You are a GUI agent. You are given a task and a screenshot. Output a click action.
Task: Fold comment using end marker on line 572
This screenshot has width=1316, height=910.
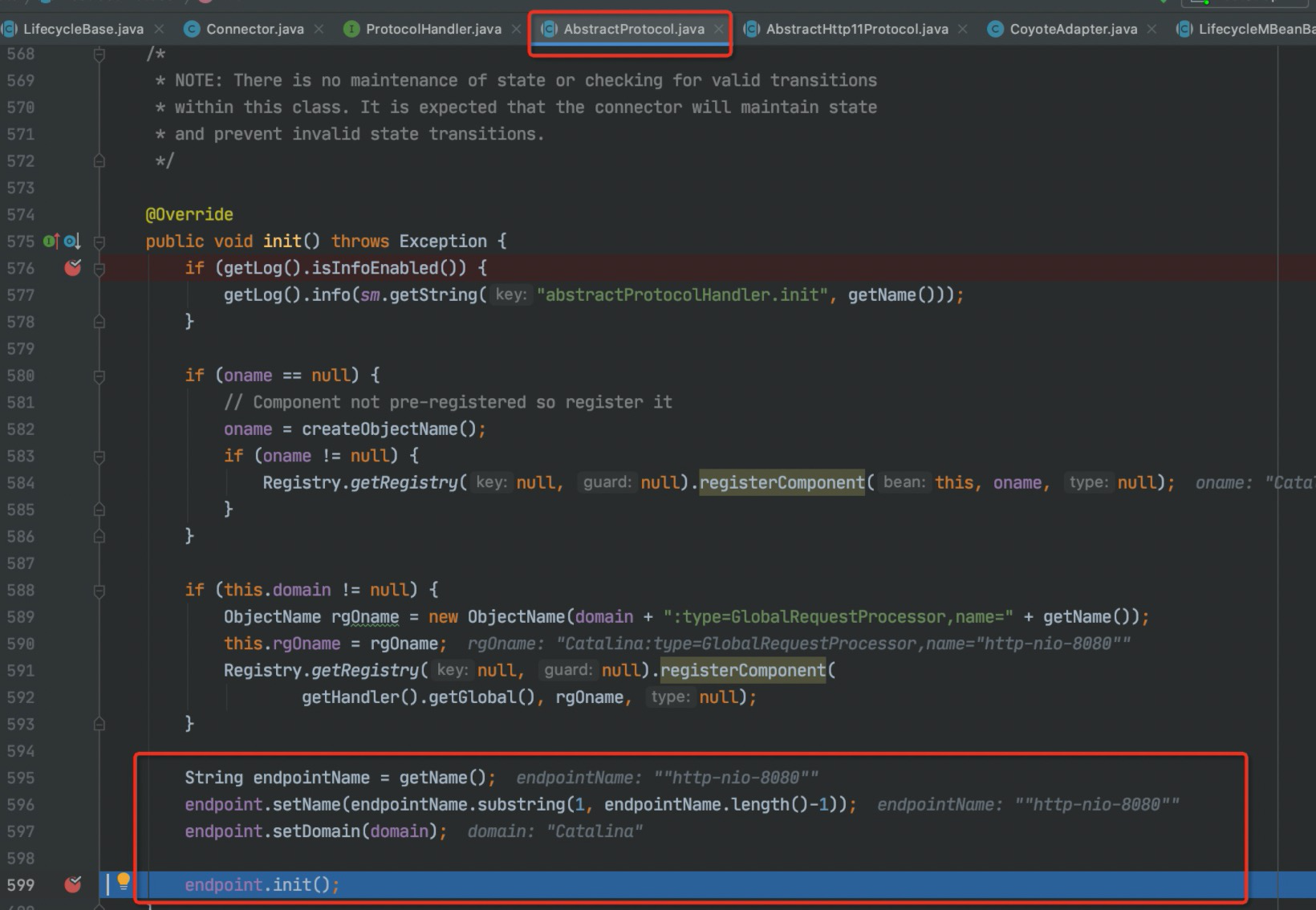point(100,161)
